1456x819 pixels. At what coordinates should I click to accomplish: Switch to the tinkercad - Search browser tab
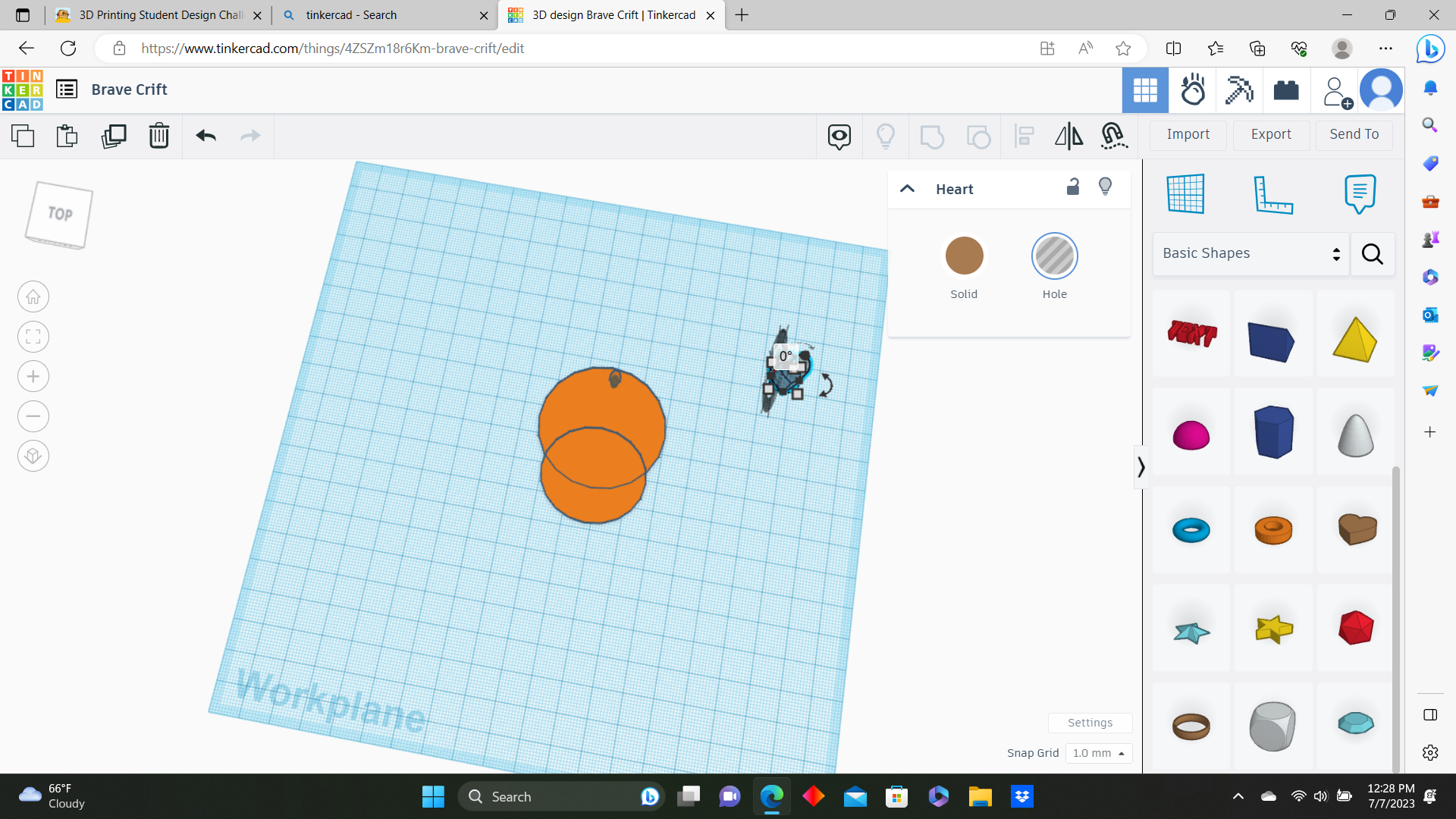[351, 15]
